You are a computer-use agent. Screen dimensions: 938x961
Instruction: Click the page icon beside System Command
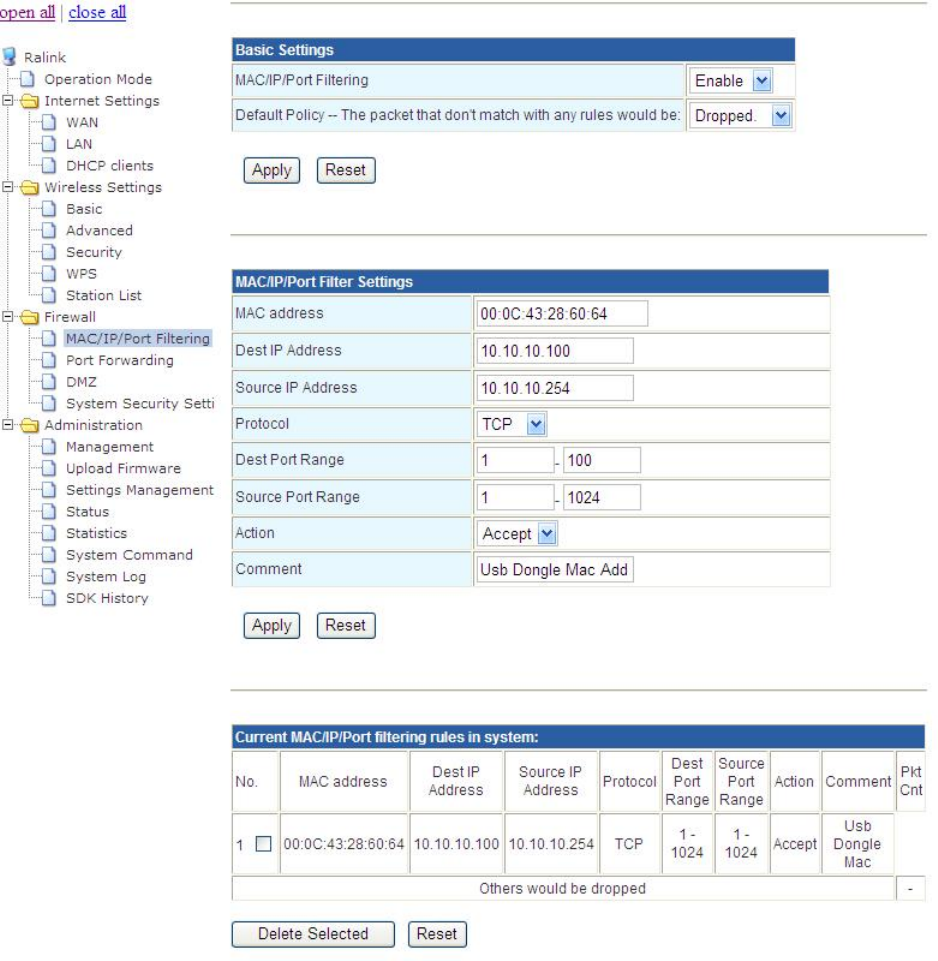49,555
